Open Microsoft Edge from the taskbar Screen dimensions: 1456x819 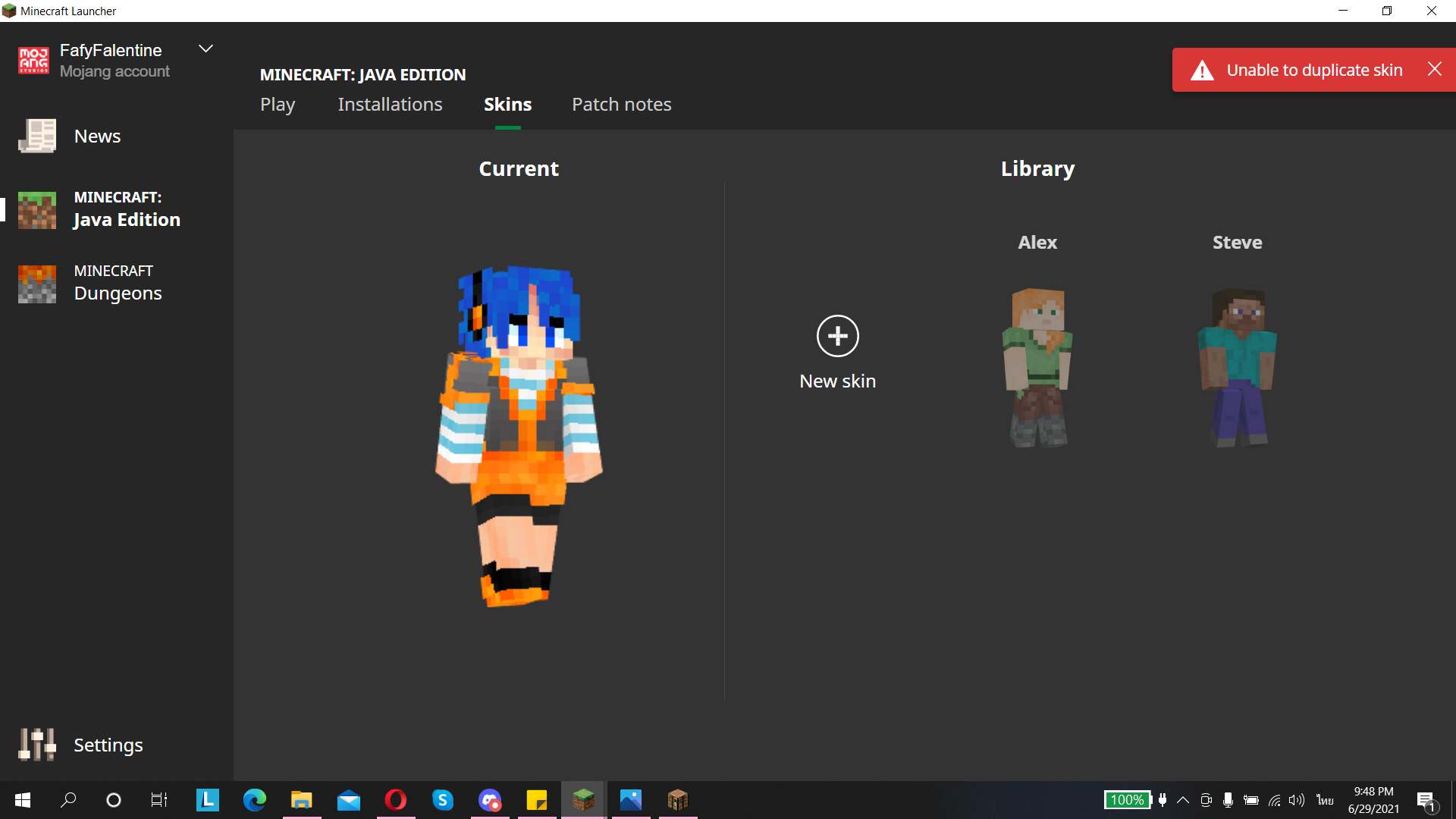[x=255, y=800]
